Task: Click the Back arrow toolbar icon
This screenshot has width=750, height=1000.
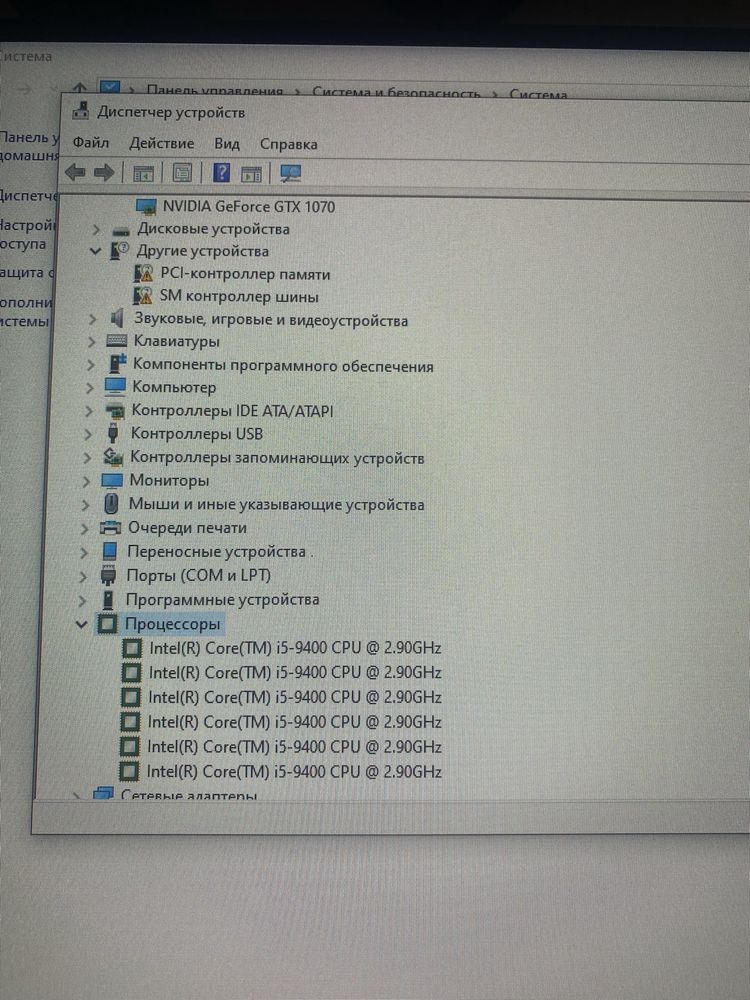Action: 75,172
